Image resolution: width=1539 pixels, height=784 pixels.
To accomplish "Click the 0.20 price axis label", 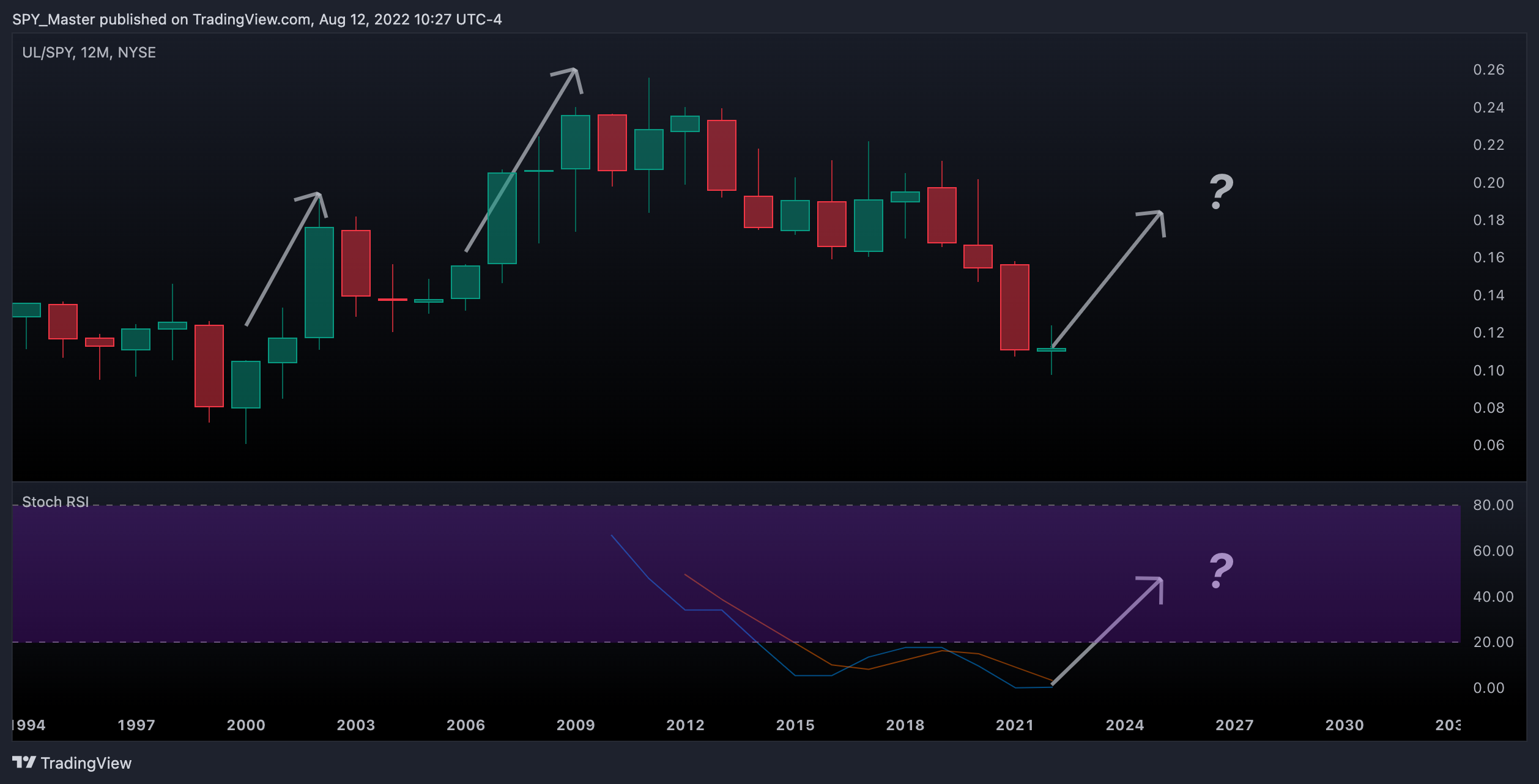I will tap(1488, 183).
